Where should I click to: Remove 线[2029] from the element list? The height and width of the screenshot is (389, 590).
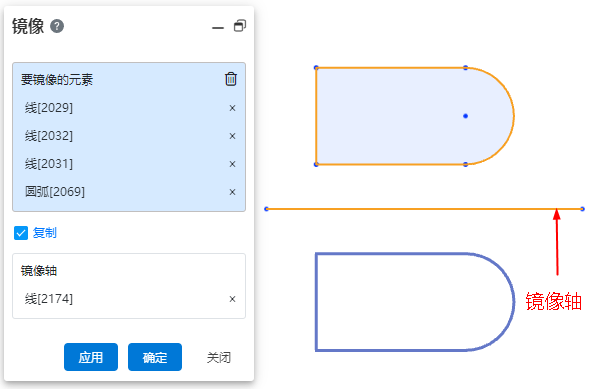(x=232, y=108)
